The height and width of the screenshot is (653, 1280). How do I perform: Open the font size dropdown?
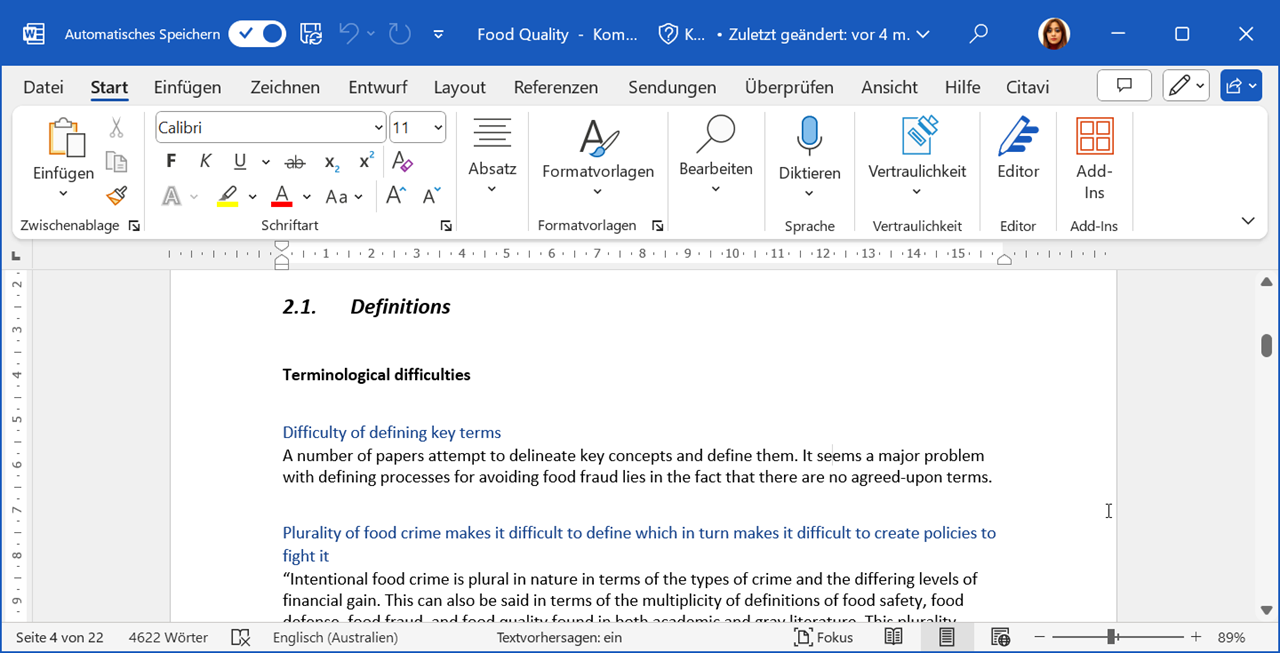click(x=438, y=128)
